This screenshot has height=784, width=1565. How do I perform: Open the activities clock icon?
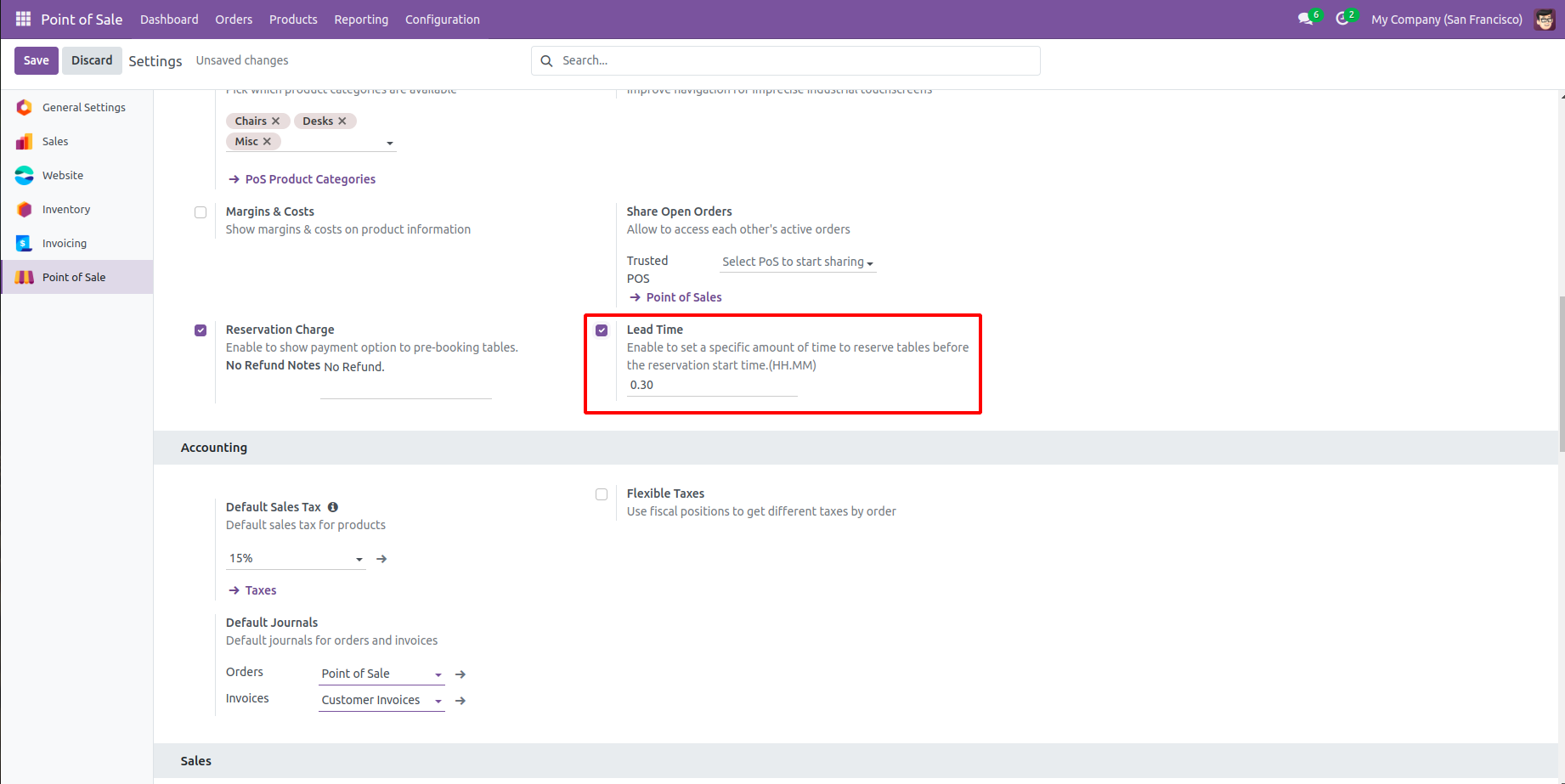coord(1342,19)
